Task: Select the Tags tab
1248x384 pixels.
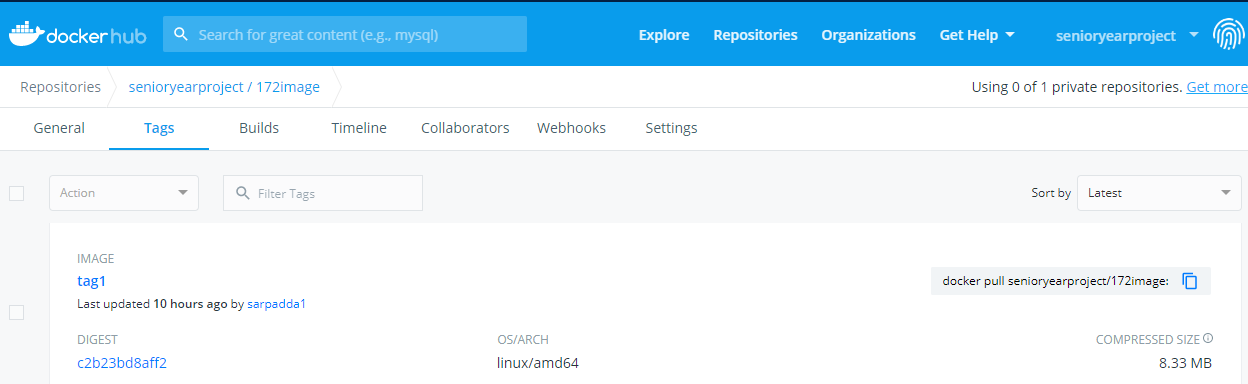Action: click(x=159, y=128)
